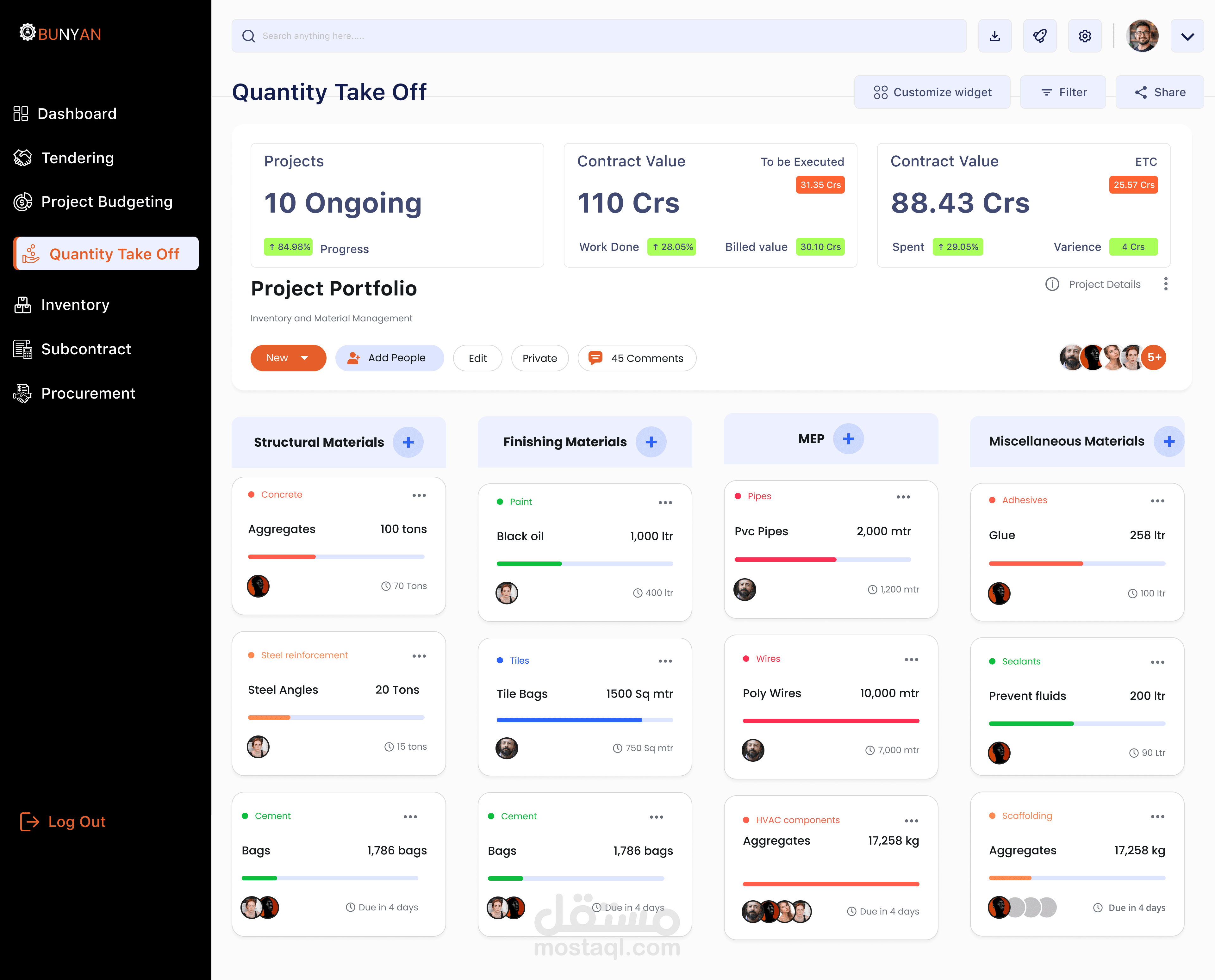Image resolution: width=1215 pixels, height=980 pixels.
Task: Add item to Structural Materials column
Action: pyautogui.click(x=408, y=442)
